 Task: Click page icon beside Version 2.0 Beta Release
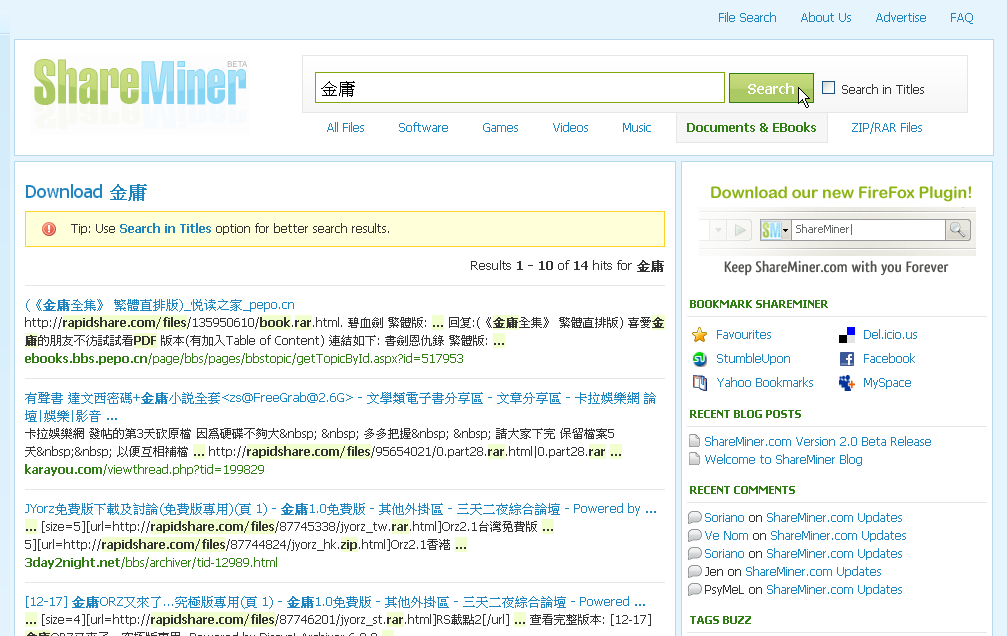694,441
